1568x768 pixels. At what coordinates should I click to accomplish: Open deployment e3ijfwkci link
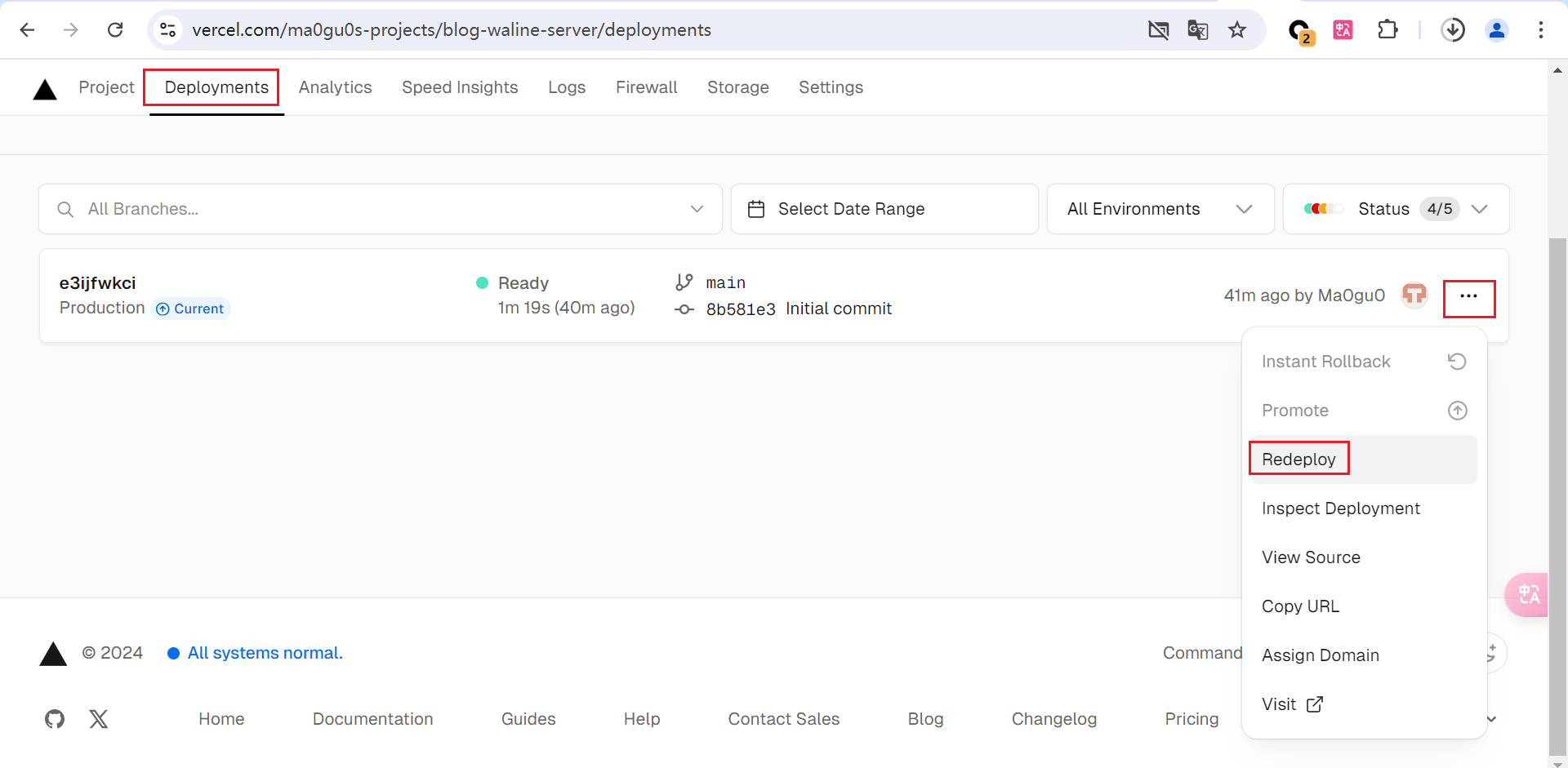click(97, 283)
